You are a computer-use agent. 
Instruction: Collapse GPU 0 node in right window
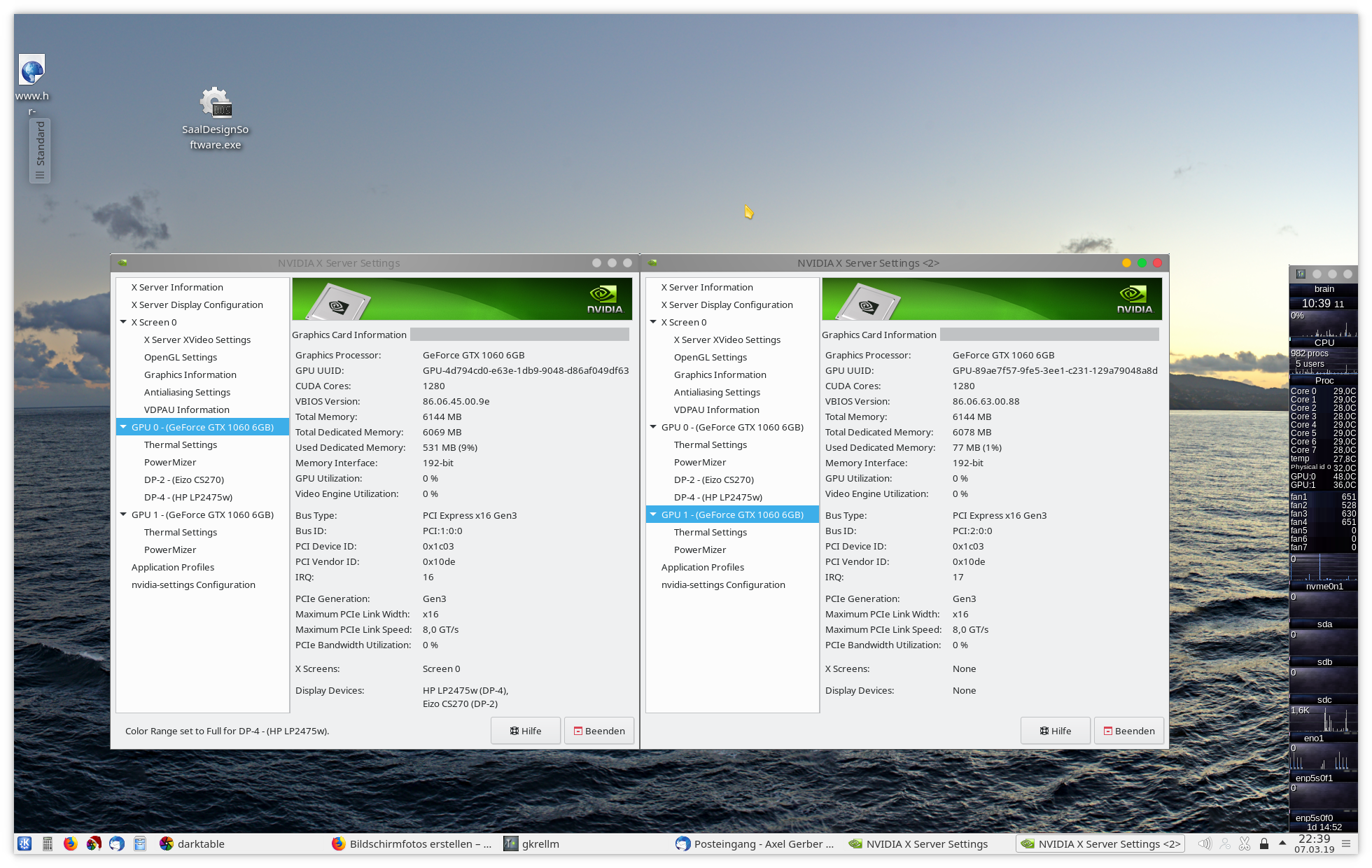click(653, 427)
